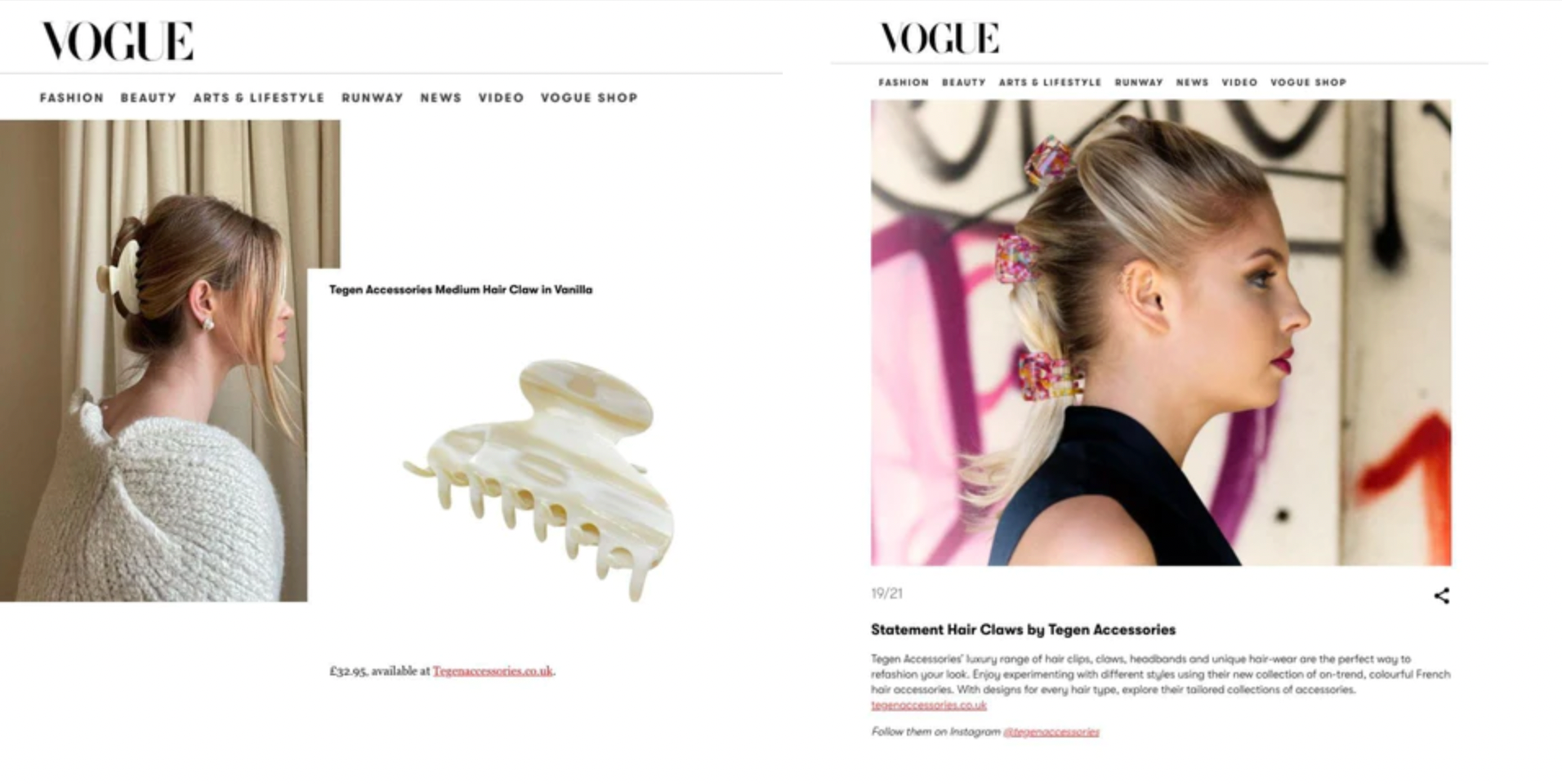This screenshot has height=784, width=1562.
Task: Click the graffiti-background hair claws photo
Action: [x=1161, y=332]
